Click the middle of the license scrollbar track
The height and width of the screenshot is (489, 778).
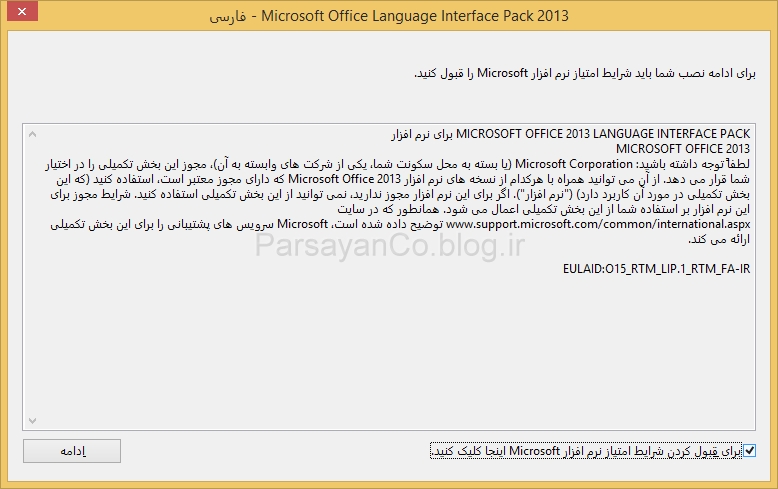(31, 278)
